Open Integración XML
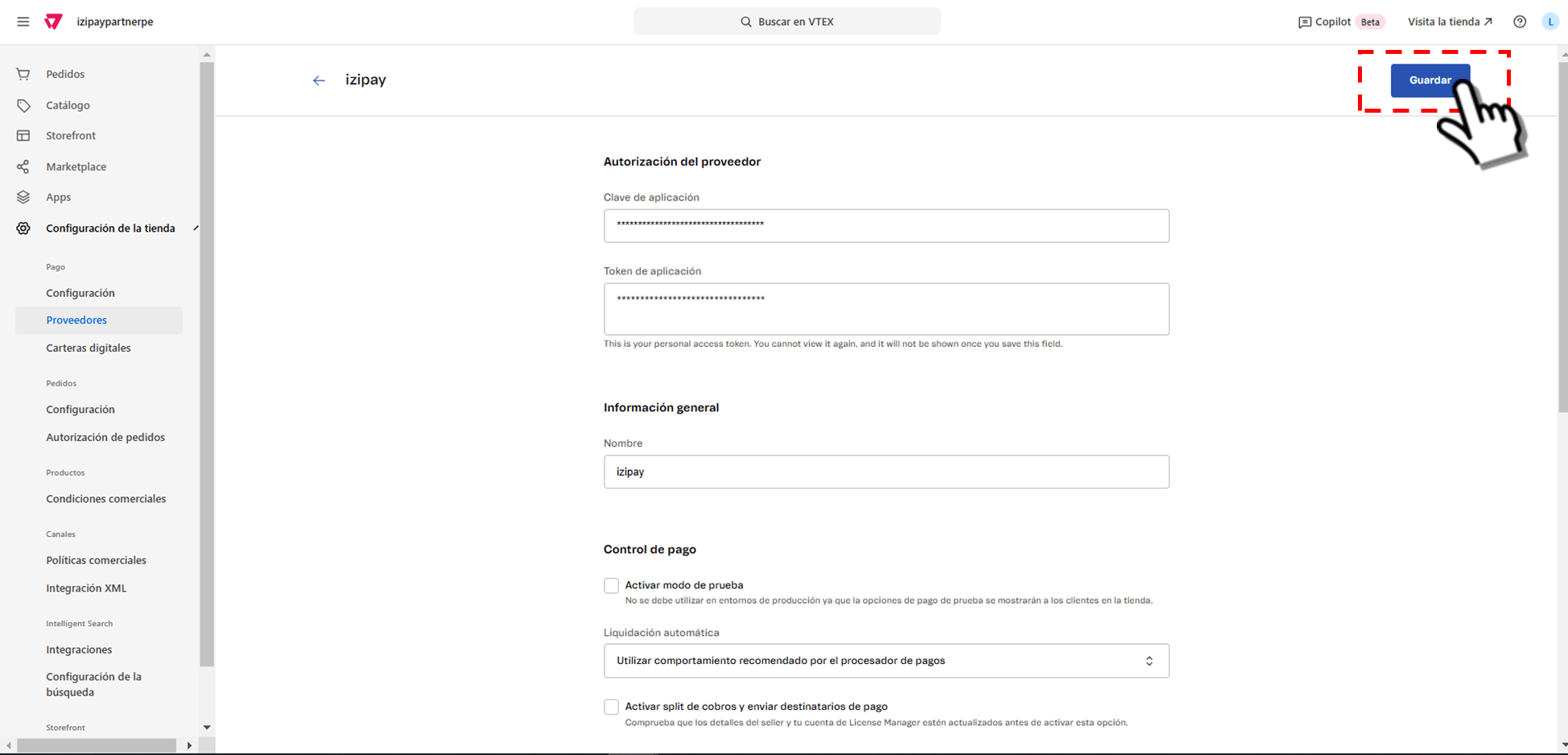1568x755 pixels. point(86,588)
